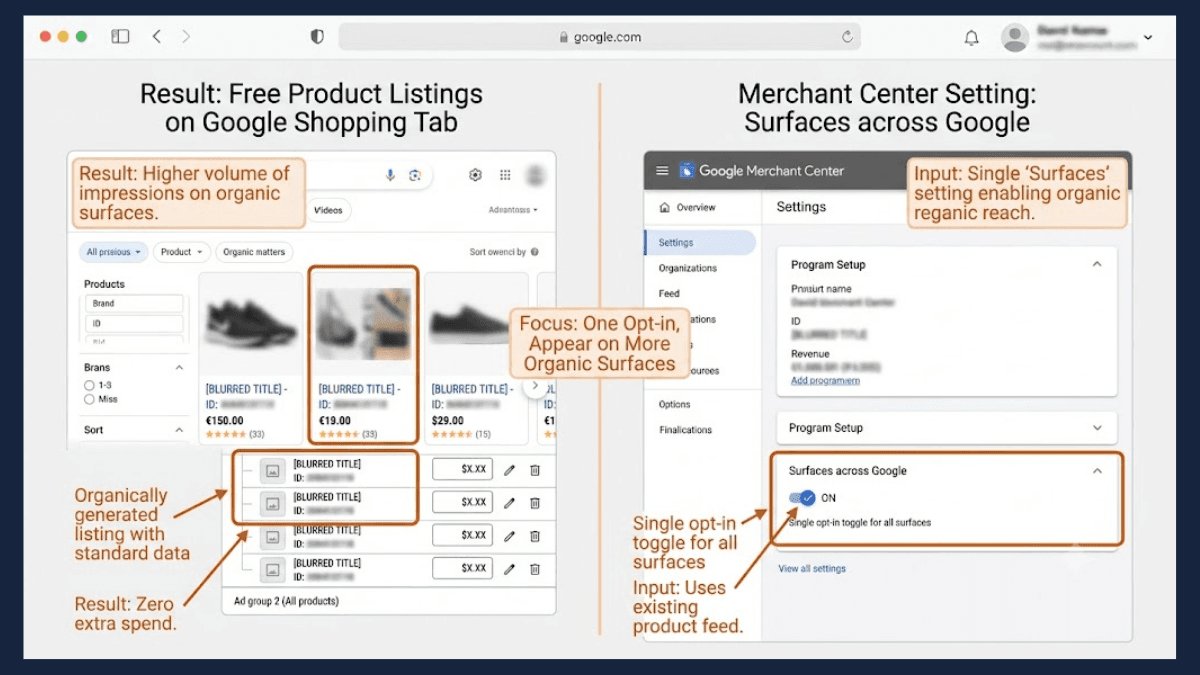The width and height of the screenshot is (1200, 675).
Task: Go back with the Safari back arrow
Action: point(157,36)
